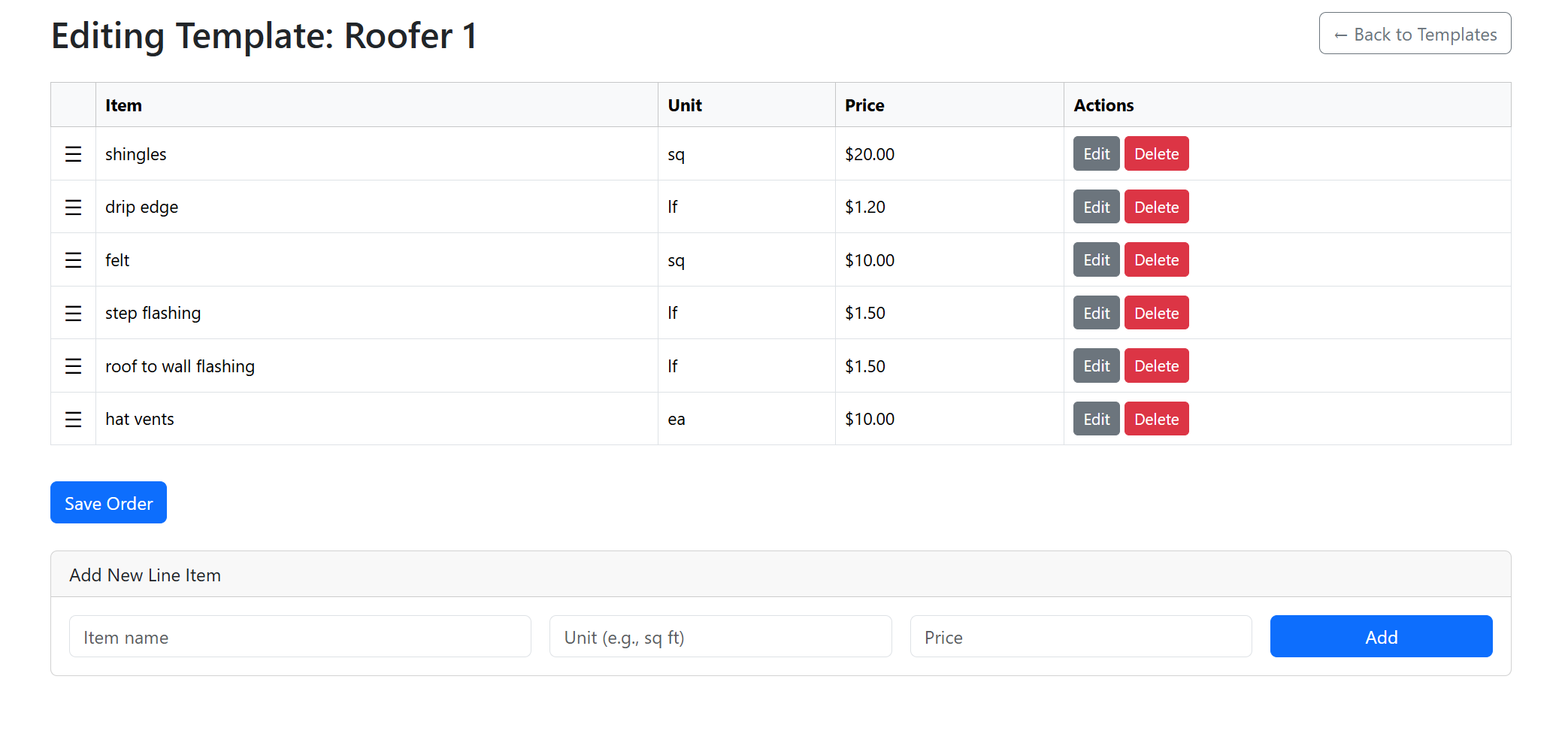Click the drag handle for shingles row
This screenshot has width=1568, height=740.
pyautogui.click(x=73, y=154)
